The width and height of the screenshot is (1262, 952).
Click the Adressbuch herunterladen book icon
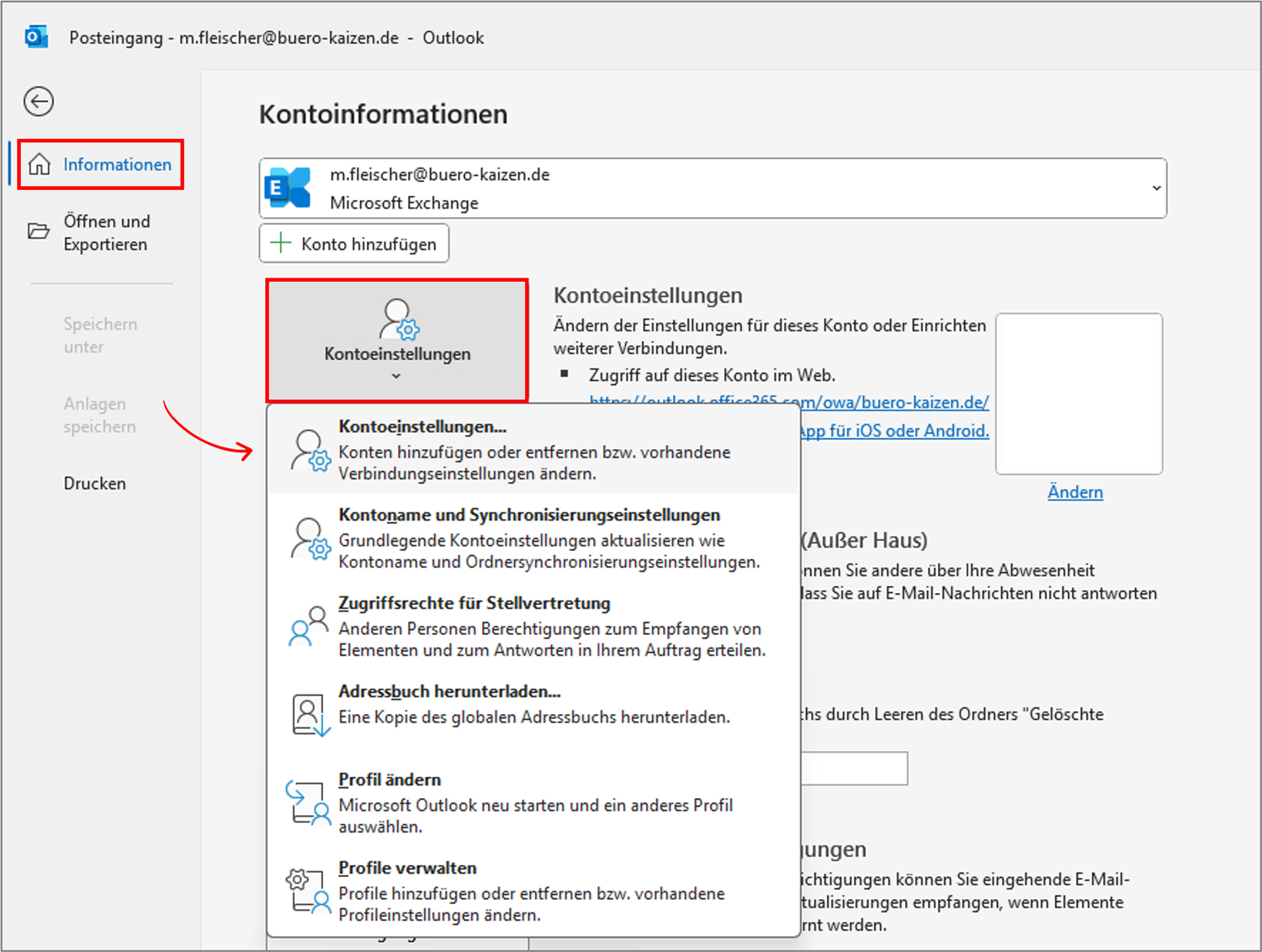[309, 714]
